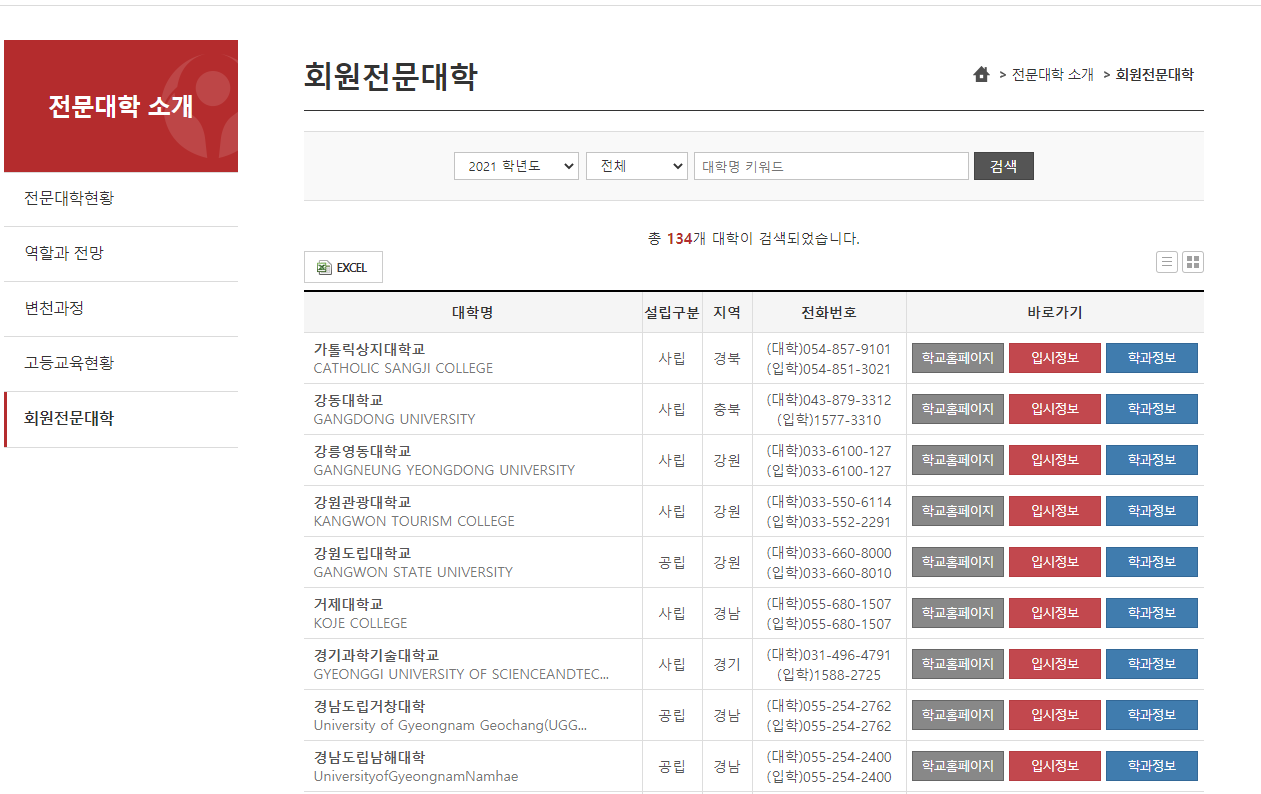Image resolution: width=1261 pixels, height=794 pixels.
Task: Open 학교홈페이지 for 가톨릭상지대학교
Action: (x=957, y=358)
